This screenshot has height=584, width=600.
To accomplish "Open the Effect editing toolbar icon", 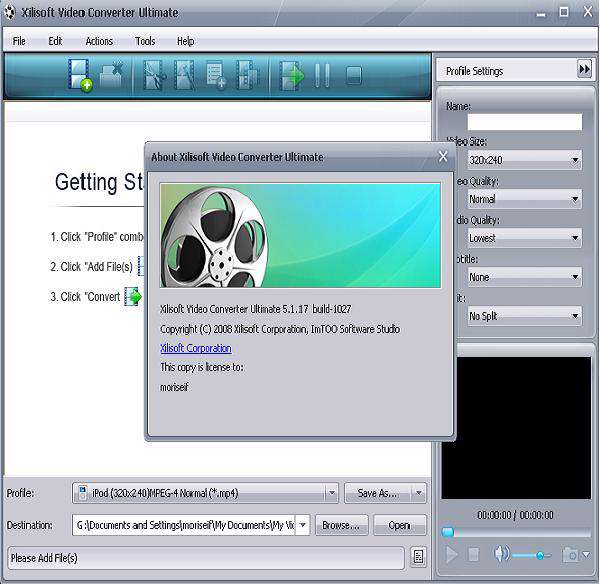I will point(184,75).
